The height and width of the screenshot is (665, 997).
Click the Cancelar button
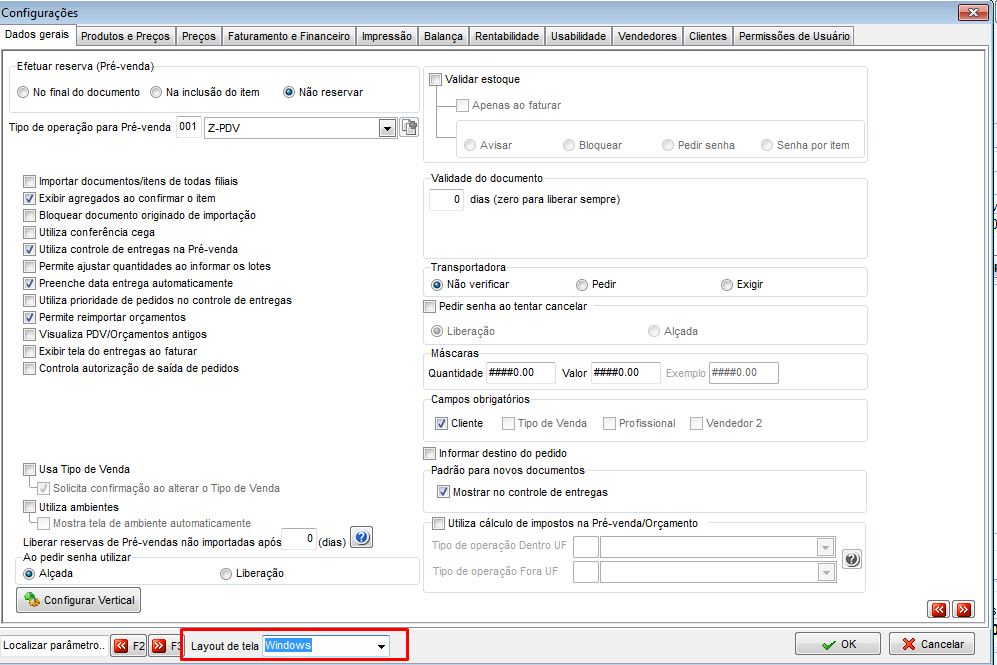(x=932, y=644)
